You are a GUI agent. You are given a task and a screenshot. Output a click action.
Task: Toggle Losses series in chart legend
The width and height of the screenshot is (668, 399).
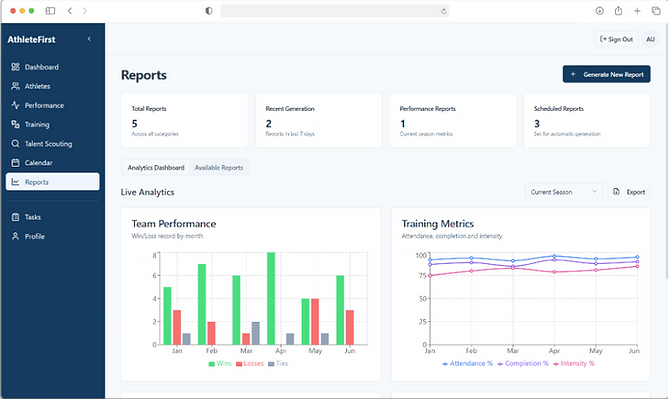pos(250,364)
